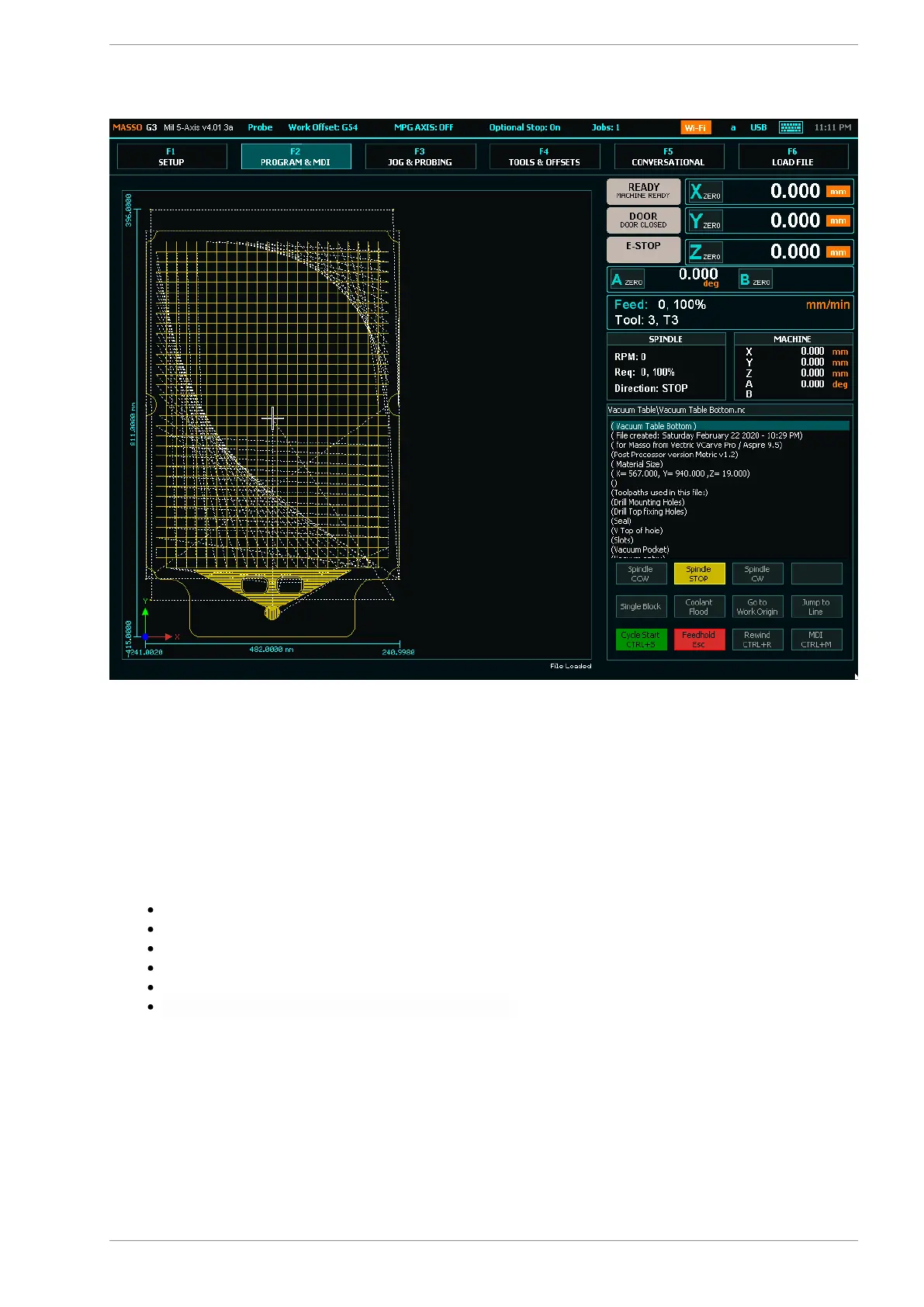Start spindle clockwise with Spindle CW
Screen dimensions: 924x1307
click(x=757, y=574)
